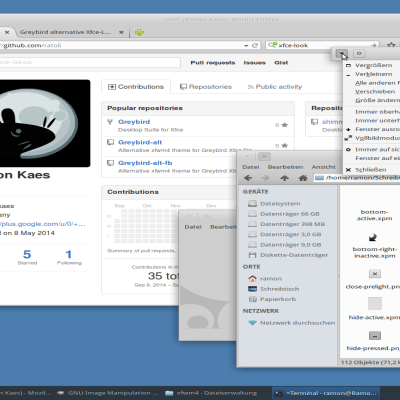Viewport: 400px width, 400px height.
Task: Open Datei menu in the rear grey window
Action: 193,227
